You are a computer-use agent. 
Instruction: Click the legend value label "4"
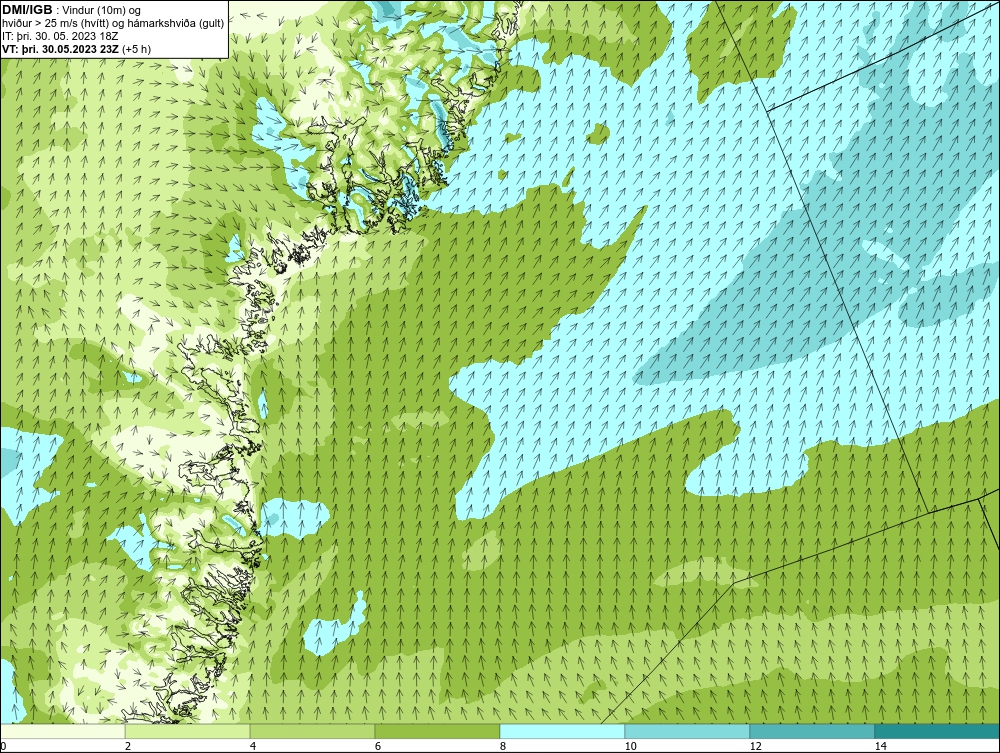[253, 746]
